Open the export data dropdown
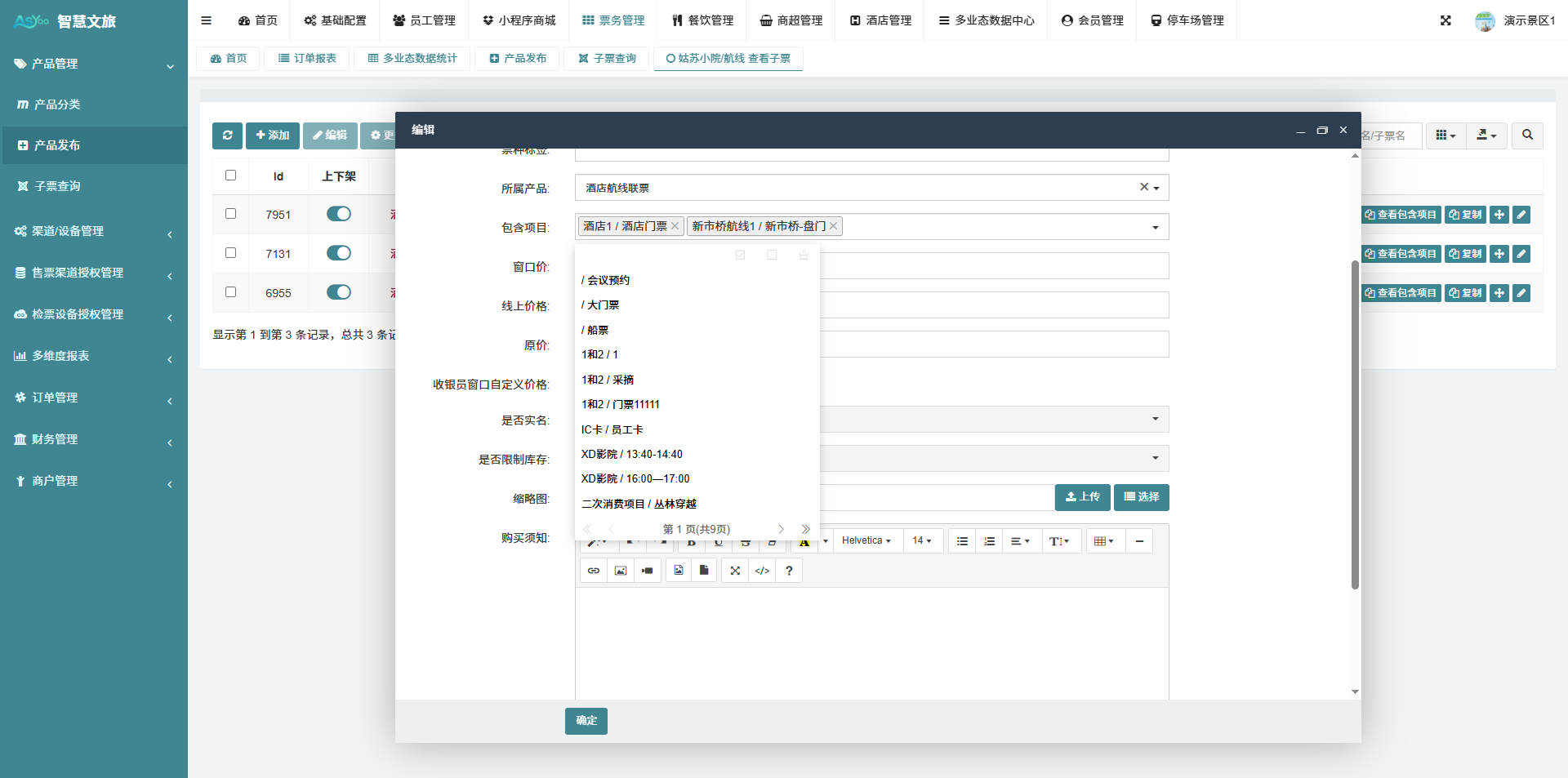 (x=1486, y=136)
